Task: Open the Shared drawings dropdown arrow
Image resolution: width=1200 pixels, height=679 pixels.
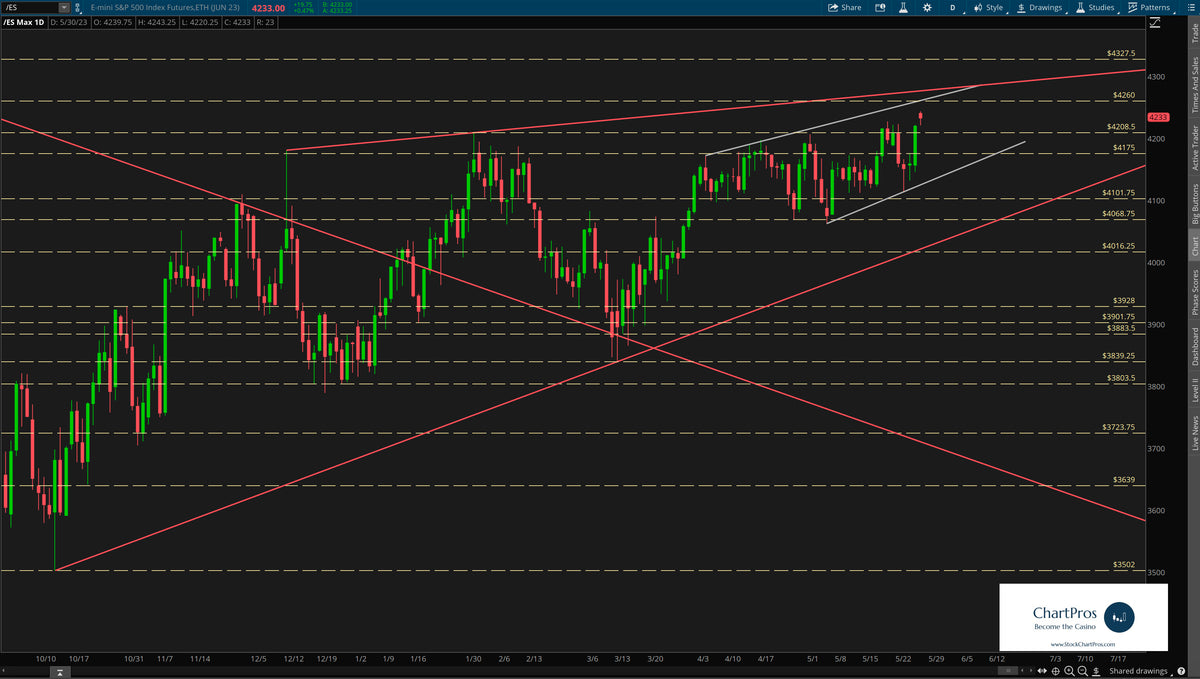Action: pyautogui.click(x=1170, y=672)
